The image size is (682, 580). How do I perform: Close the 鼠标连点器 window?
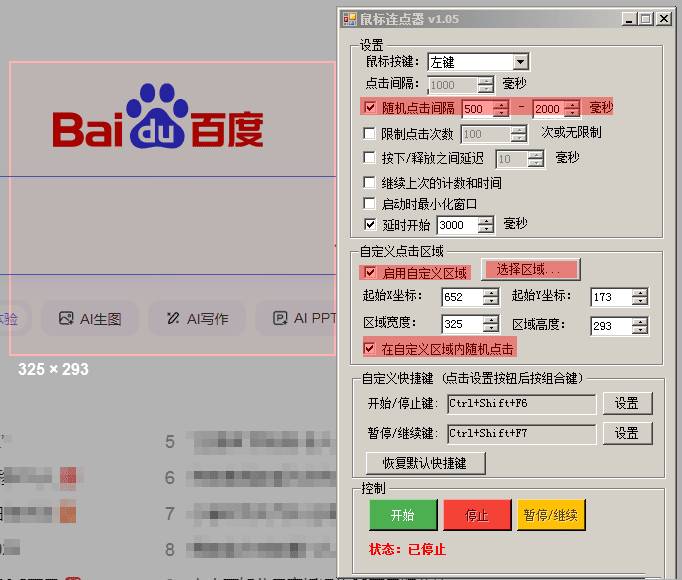click(x=664, y=19)
